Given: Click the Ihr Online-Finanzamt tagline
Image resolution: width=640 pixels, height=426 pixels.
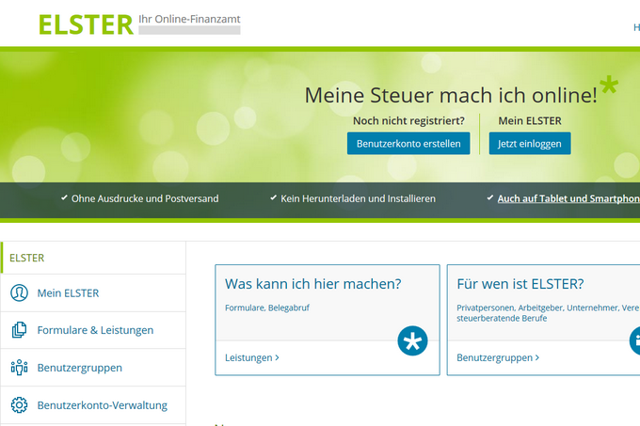Looking at the screenshot, I should click(189, 19).
